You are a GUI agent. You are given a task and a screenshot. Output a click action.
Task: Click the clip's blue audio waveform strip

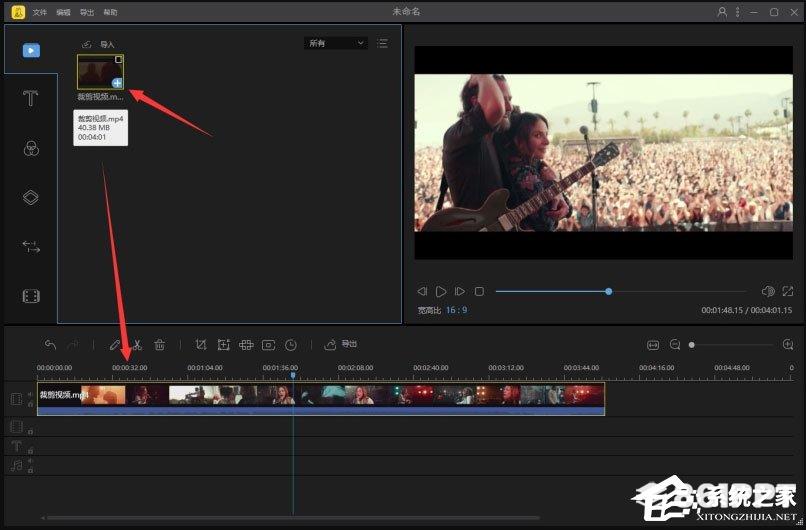(321, 411)
